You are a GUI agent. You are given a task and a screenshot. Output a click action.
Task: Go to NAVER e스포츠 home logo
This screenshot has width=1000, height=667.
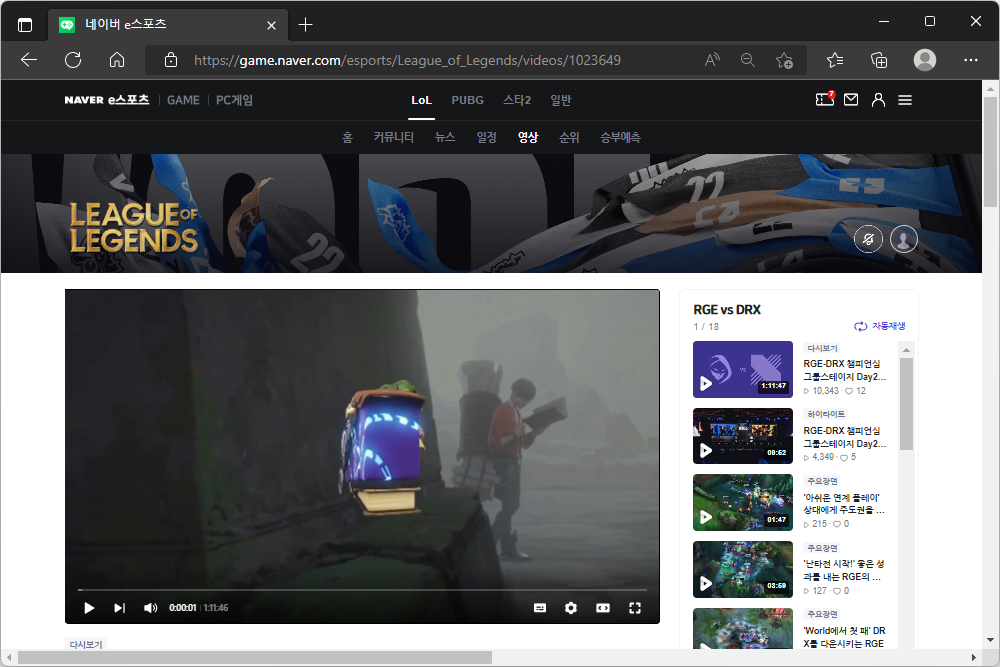click(x=107, y=100)
